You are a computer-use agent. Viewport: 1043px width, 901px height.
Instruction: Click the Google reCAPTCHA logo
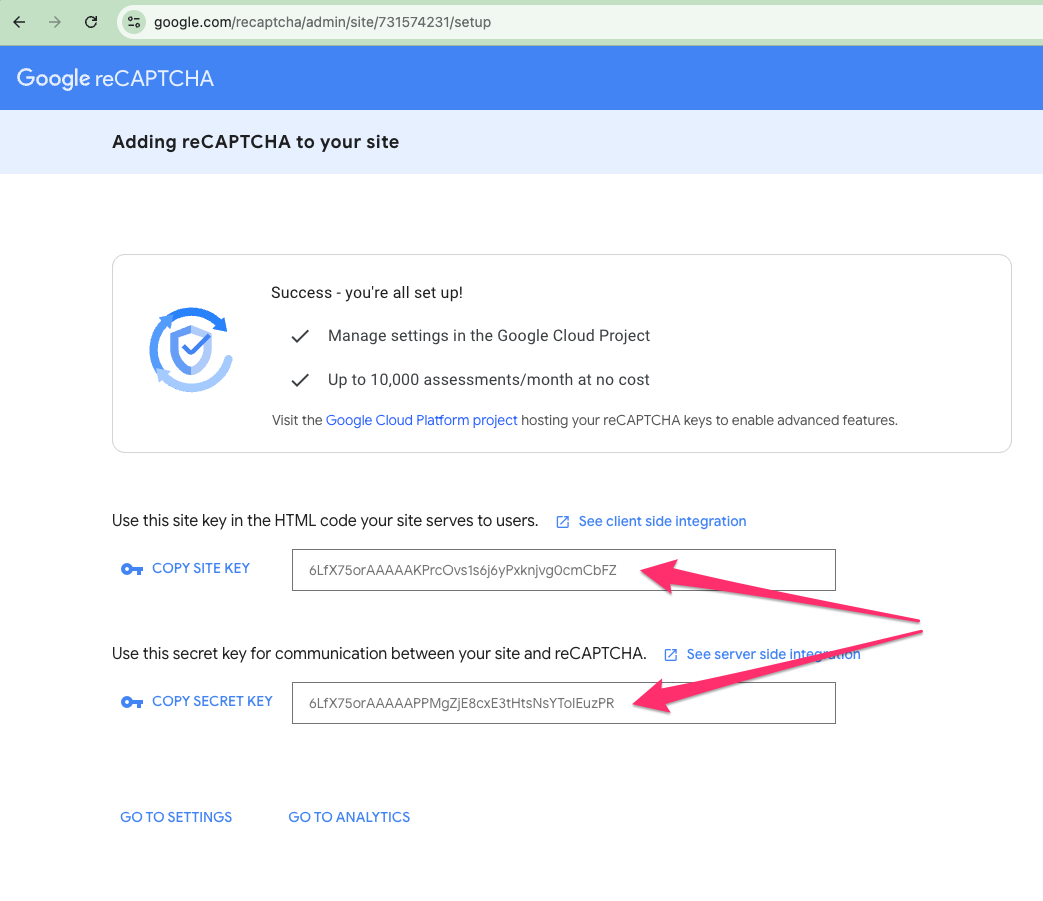pyautogui.click(x=115, y=78)
